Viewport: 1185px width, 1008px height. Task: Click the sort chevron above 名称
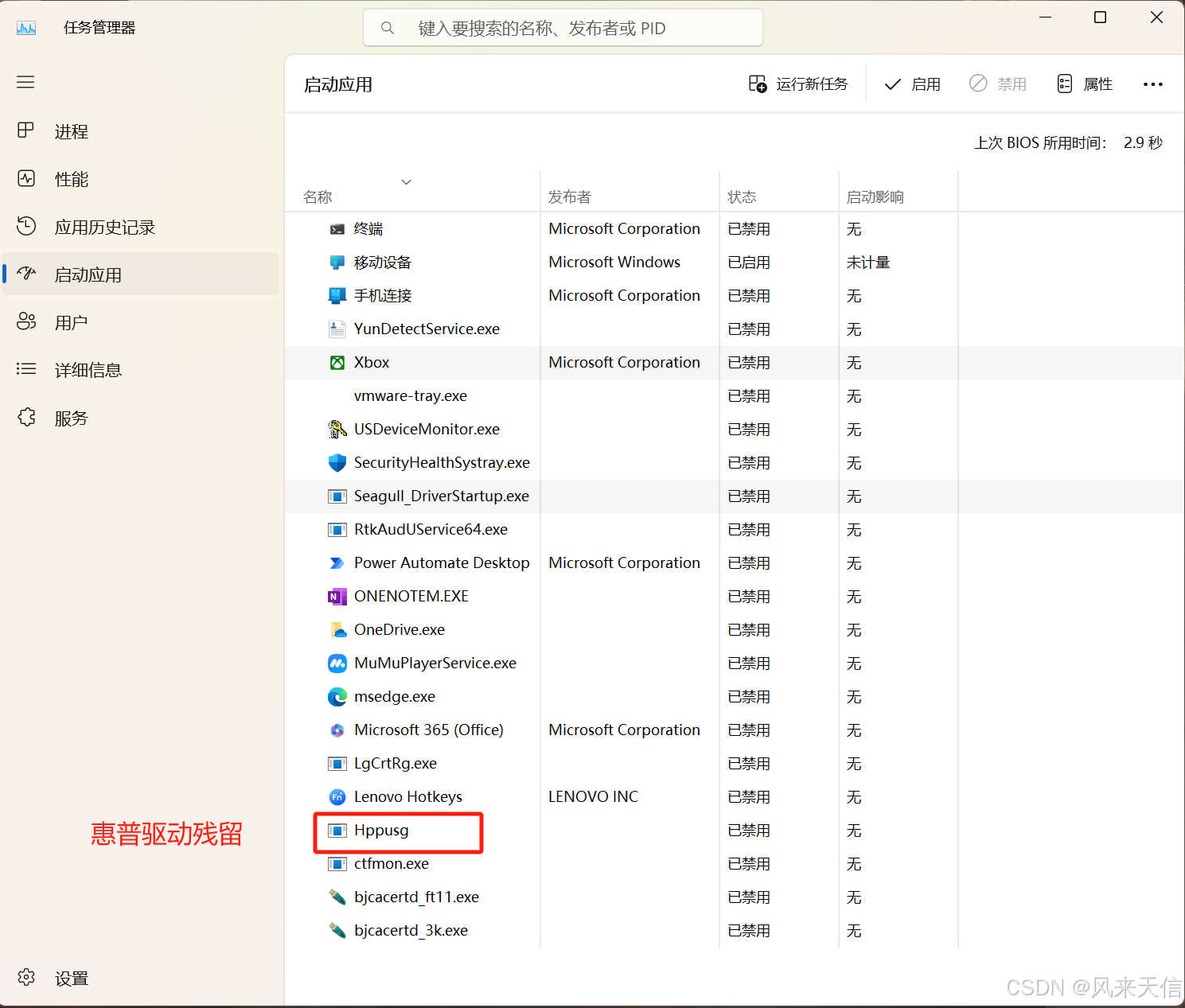point(406,182)
